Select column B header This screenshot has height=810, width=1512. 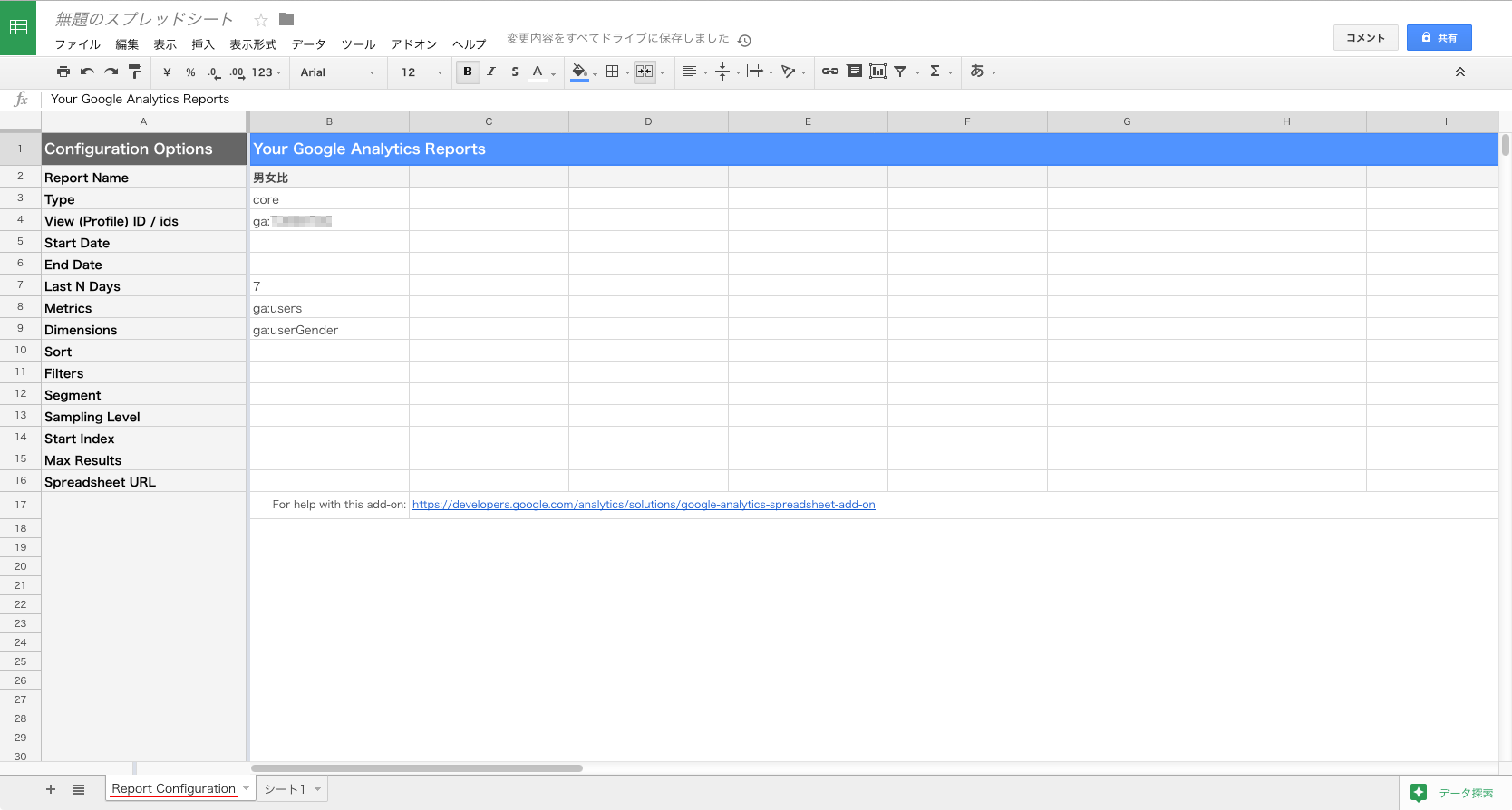pos(329,121)
